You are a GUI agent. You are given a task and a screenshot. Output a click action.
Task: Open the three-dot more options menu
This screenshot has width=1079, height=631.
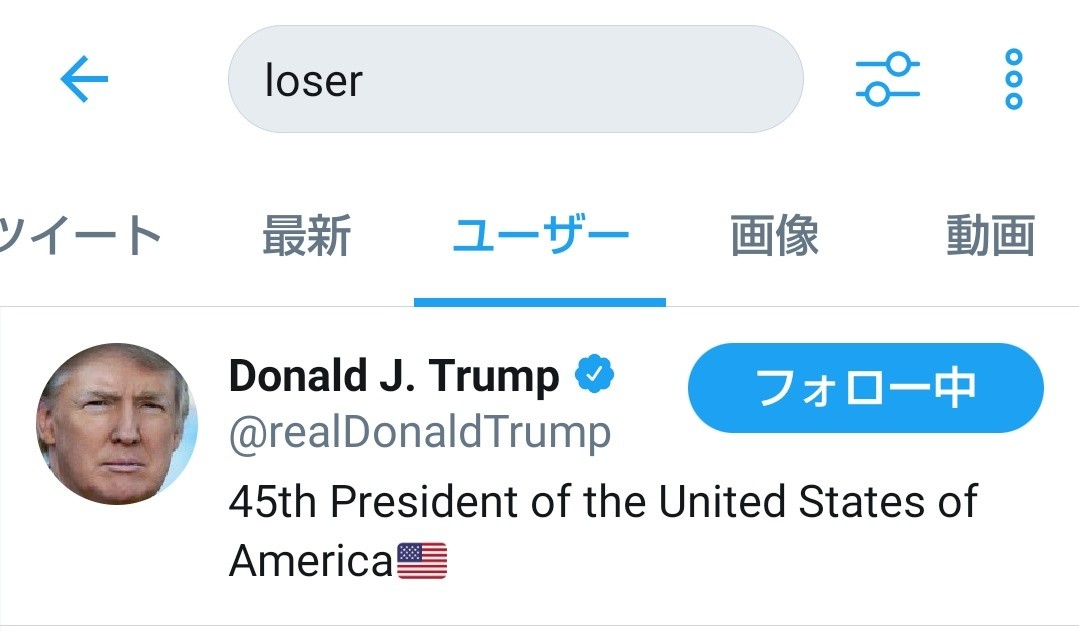click(x=1013, y=79)
